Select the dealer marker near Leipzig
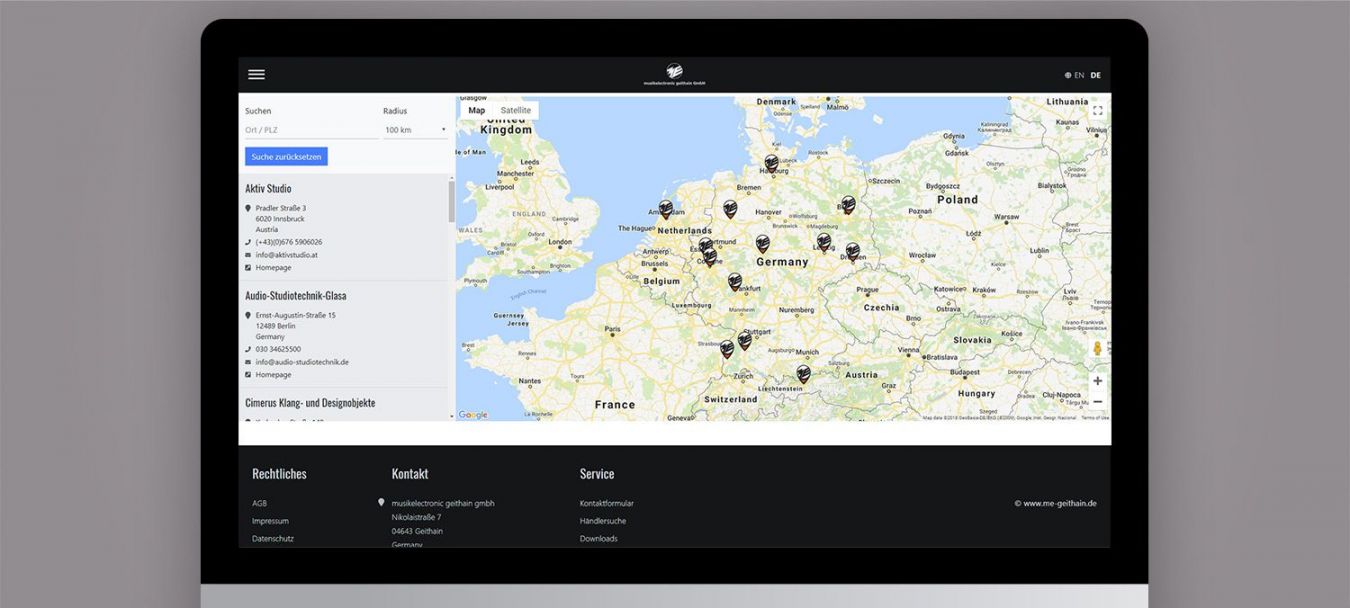 [x=823, y=242]
